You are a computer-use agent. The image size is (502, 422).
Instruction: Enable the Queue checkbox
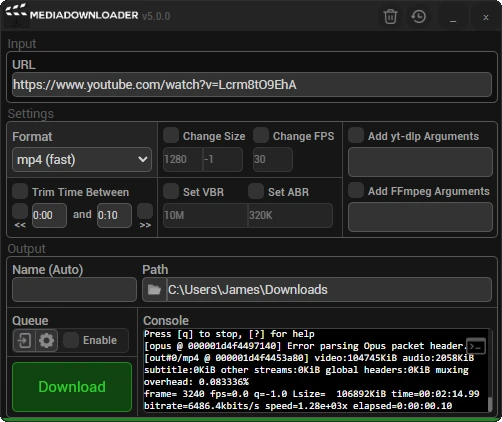pyautogui.click(x=71, y=340)
